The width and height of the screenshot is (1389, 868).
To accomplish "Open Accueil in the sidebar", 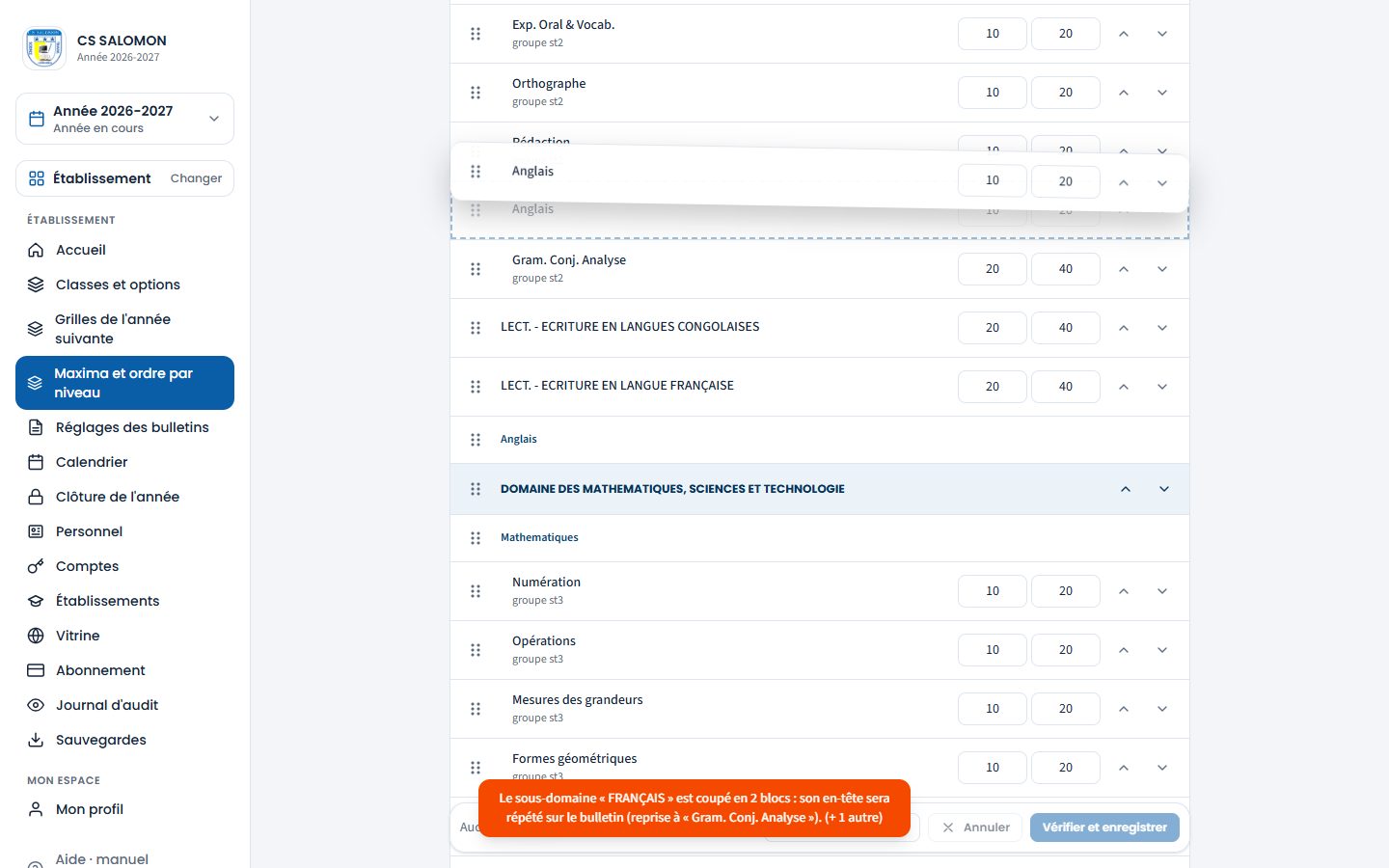I will tap(124, 250).
